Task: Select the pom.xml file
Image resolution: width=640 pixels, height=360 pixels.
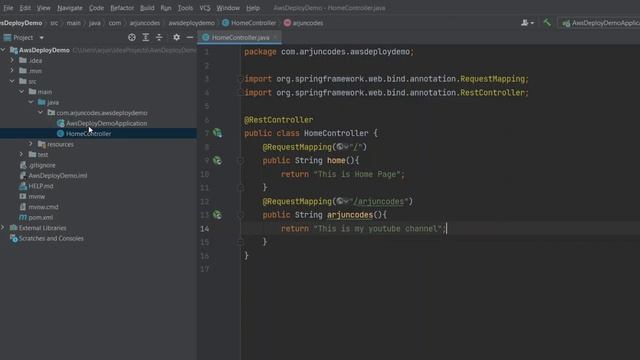Action: click(x=40, y=218)
